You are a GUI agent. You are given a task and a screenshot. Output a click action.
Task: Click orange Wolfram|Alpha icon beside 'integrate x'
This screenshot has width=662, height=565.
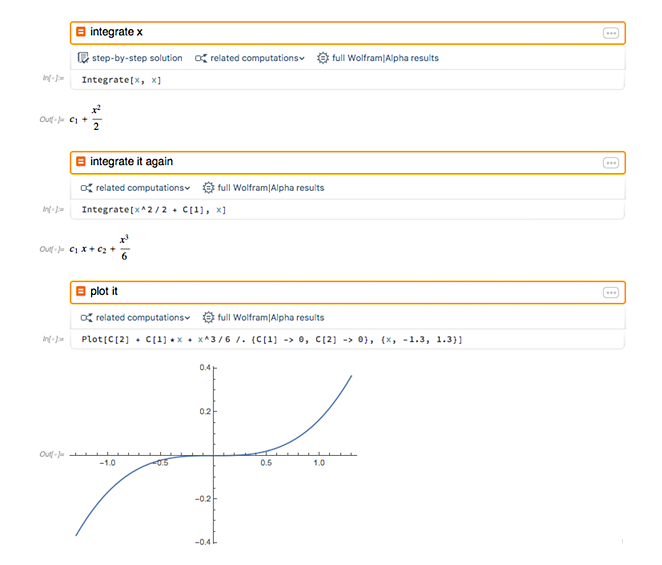point(82,33)
